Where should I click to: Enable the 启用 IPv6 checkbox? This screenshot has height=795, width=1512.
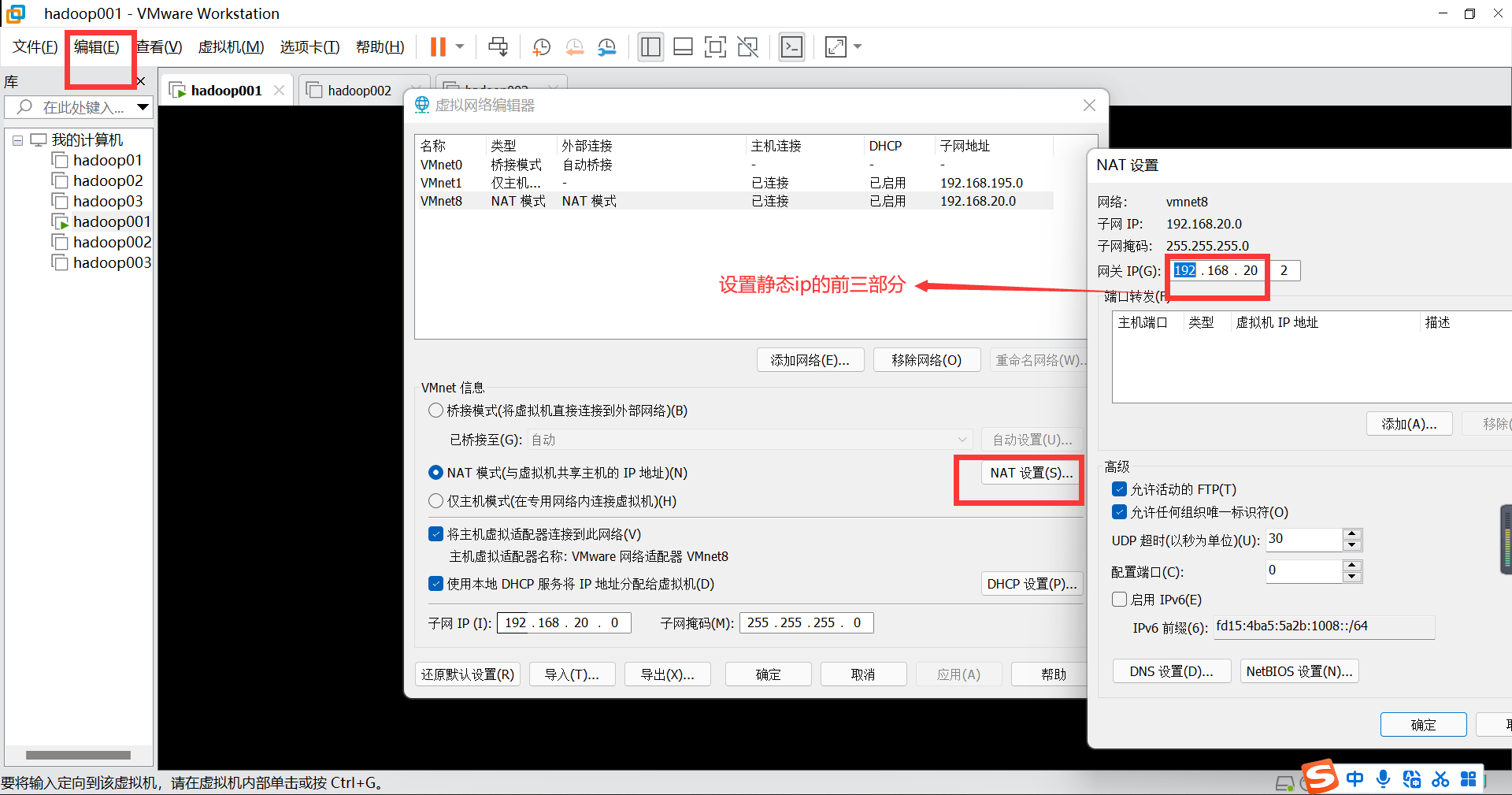click(x=1119, y=600)
